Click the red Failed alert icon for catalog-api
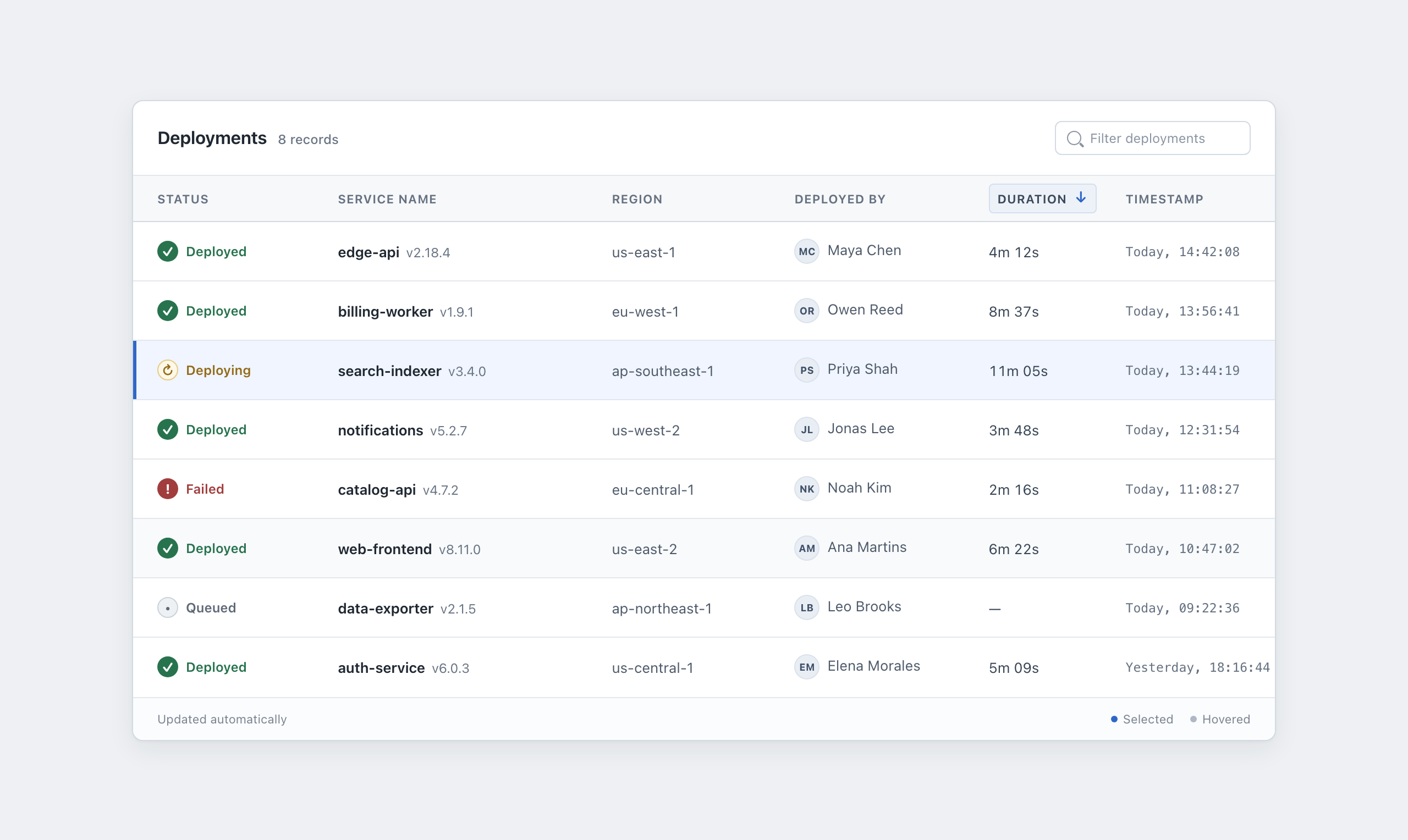The image size is (1408, 840). (168, 489)
